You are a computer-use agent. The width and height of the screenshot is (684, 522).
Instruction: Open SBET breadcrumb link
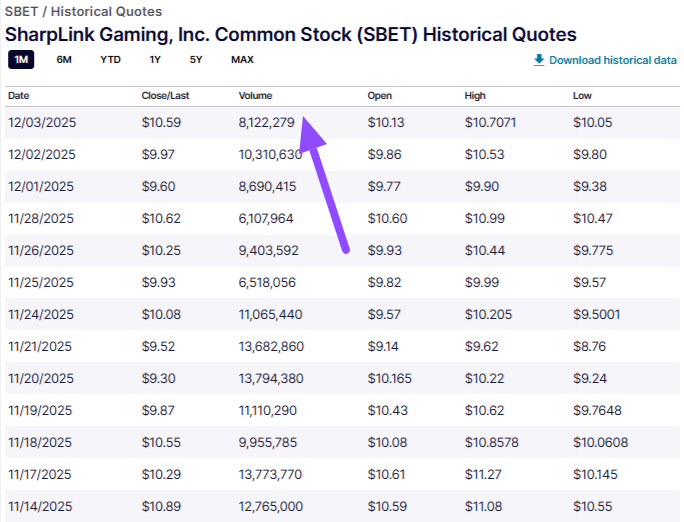(21, 11)
